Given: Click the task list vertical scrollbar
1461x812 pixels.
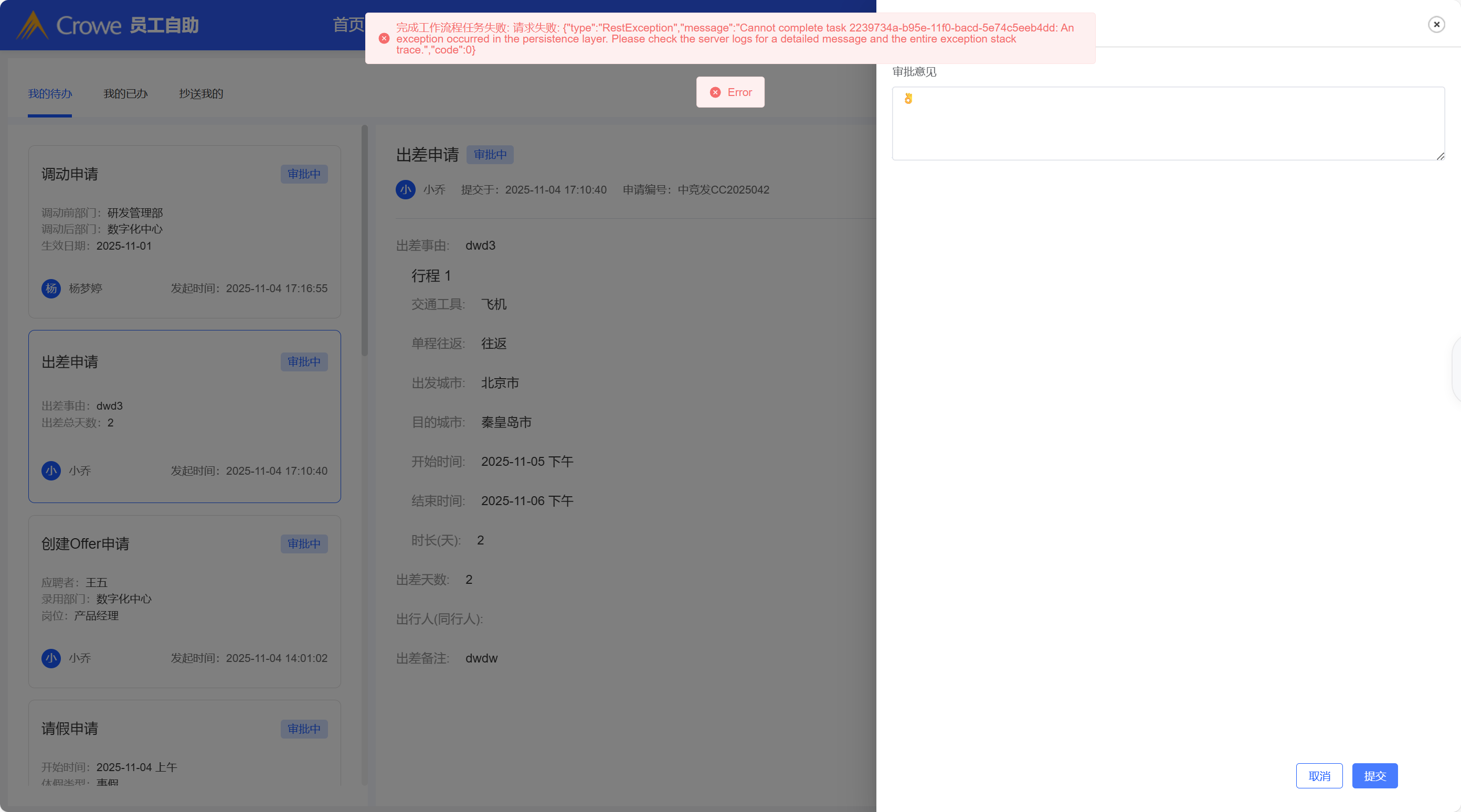Looking at the screenshot, I should pyautogui.click(x=365, y=241).
